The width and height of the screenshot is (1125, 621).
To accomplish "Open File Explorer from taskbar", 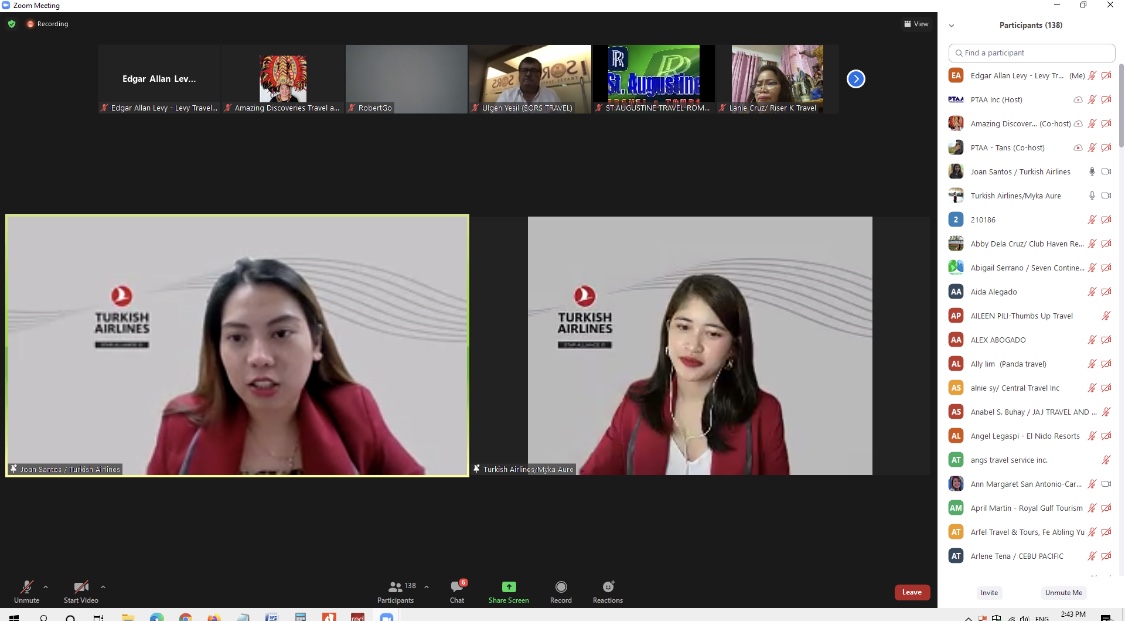I will [x=128, y=617].
